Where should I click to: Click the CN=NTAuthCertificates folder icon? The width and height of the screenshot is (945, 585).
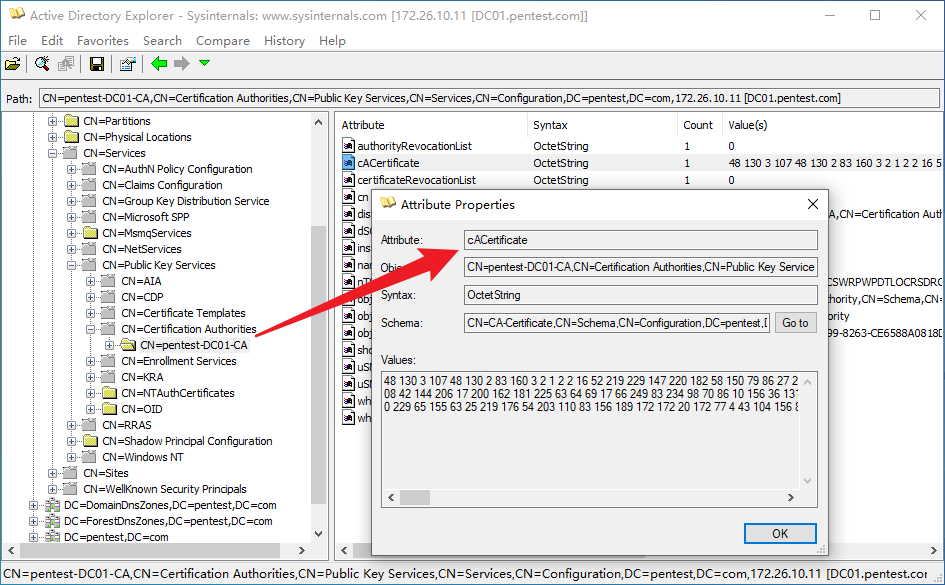pyautogui.click(x=109, y=393)
